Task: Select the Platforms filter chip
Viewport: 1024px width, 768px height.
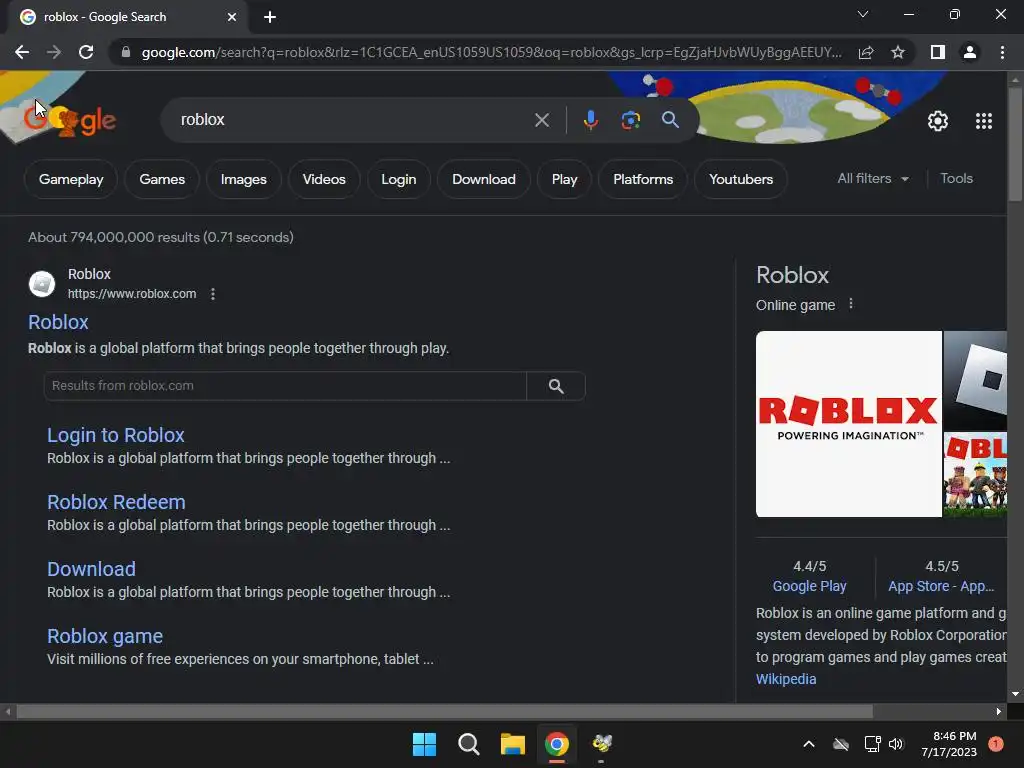Action: 643,179
